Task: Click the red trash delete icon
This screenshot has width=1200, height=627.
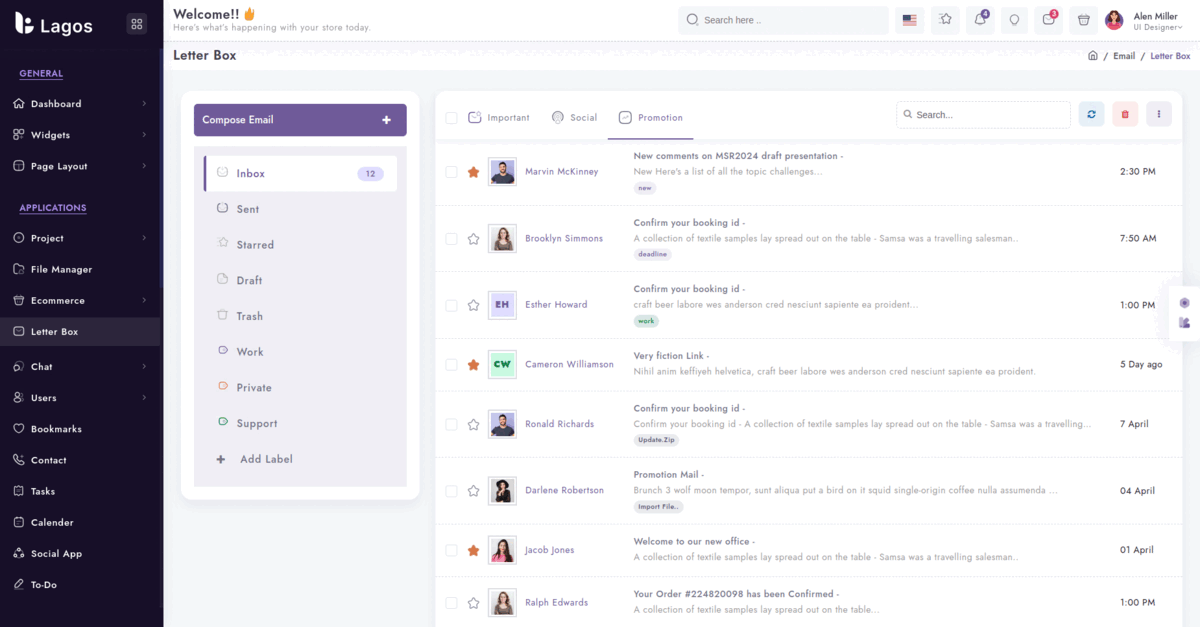Action: [1125, 115]
